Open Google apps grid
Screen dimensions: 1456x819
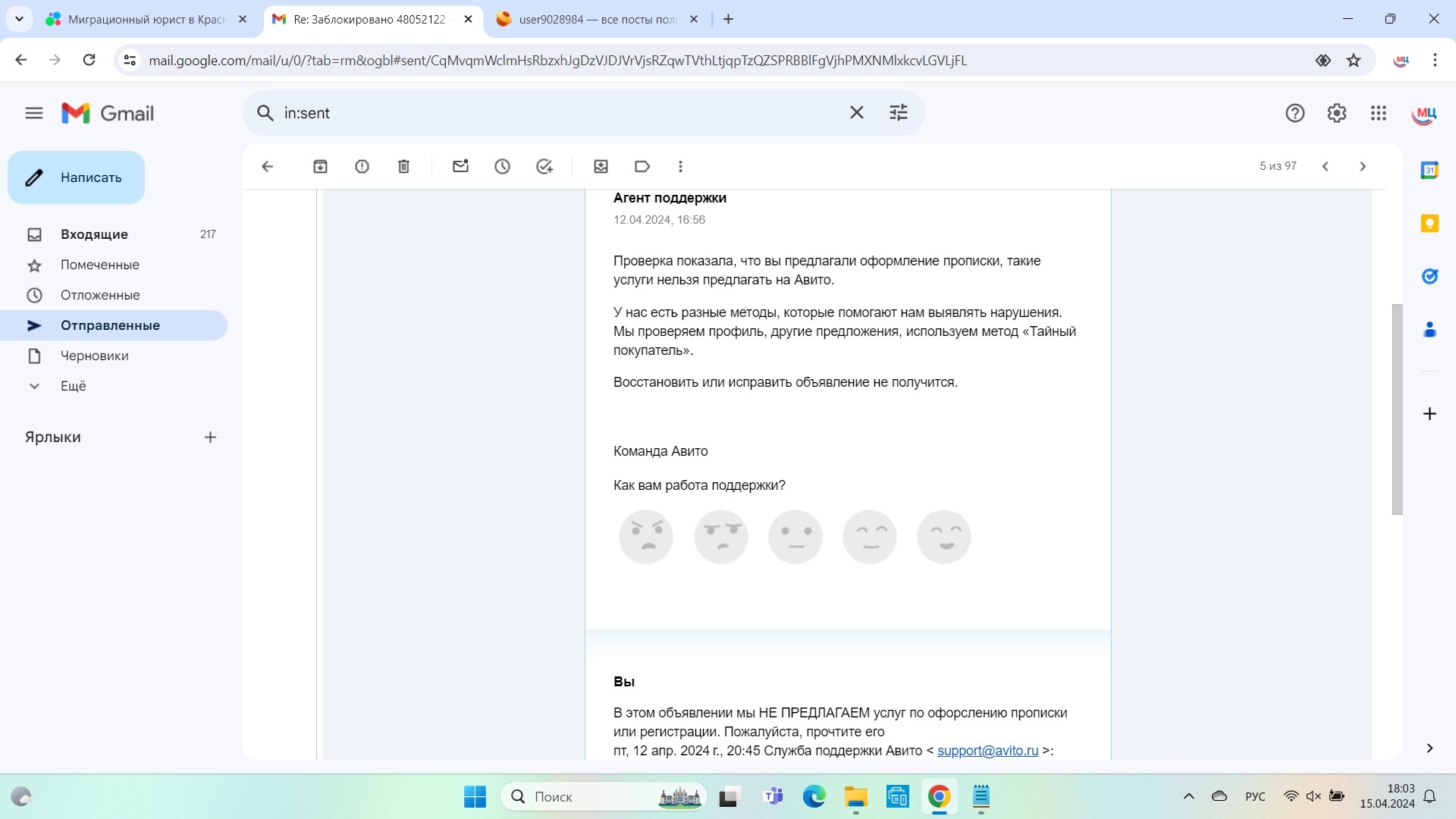pyautogui.click(x=1379, y=113)
